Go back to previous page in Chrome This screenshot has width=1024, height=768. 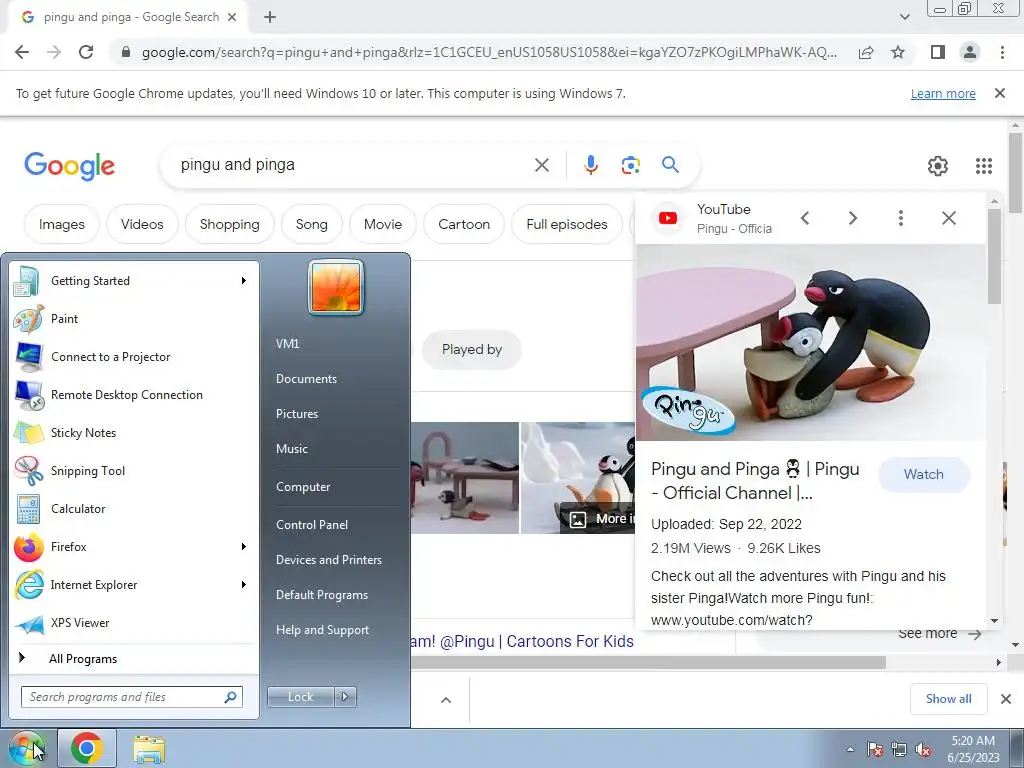coord(22,52)
